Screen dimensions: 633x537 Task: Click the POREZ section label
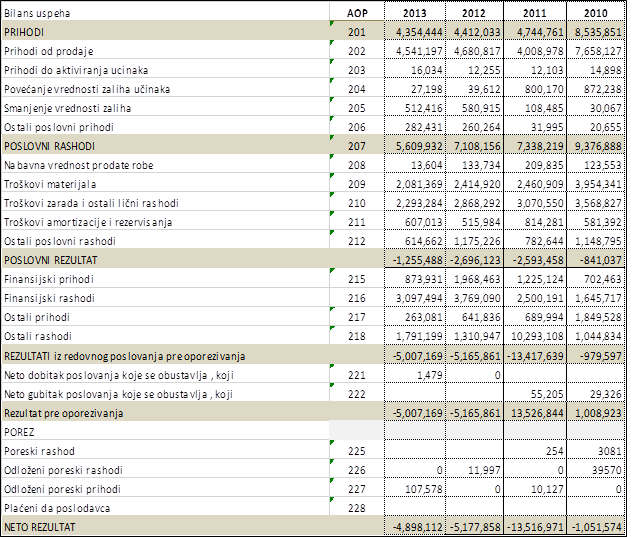(x=19, y=432)
